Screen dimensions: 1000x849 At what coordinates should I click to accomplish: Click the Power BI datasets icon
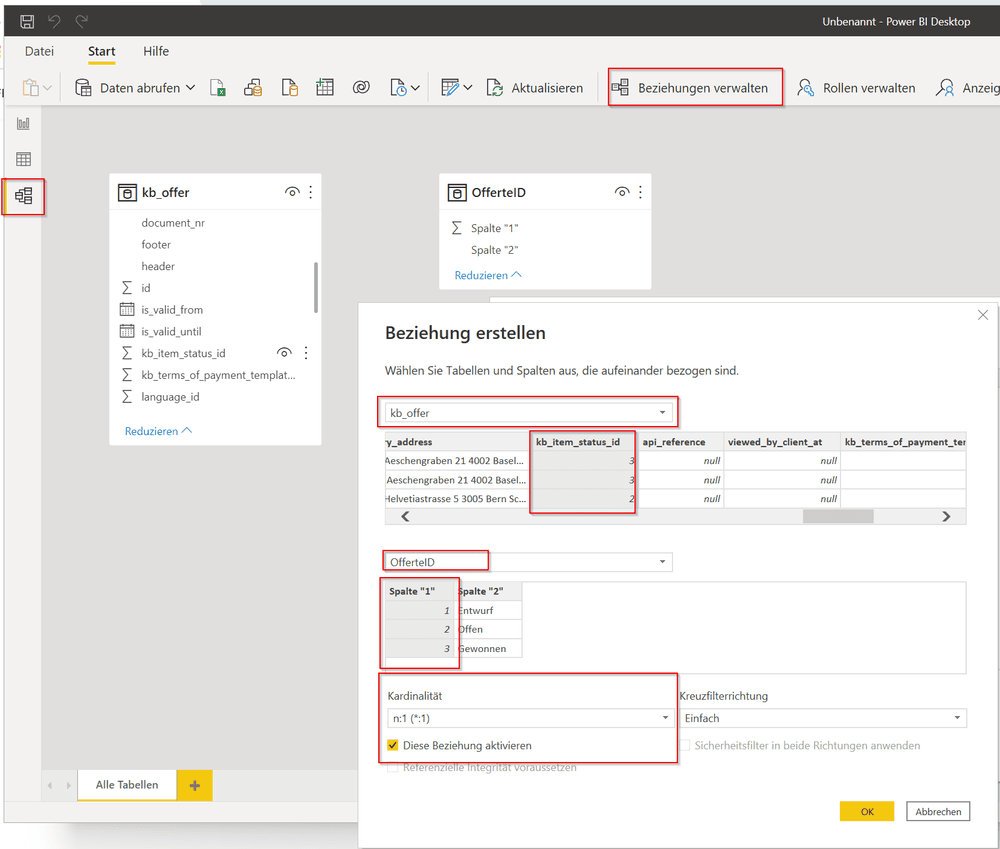[x=253, y=87]
